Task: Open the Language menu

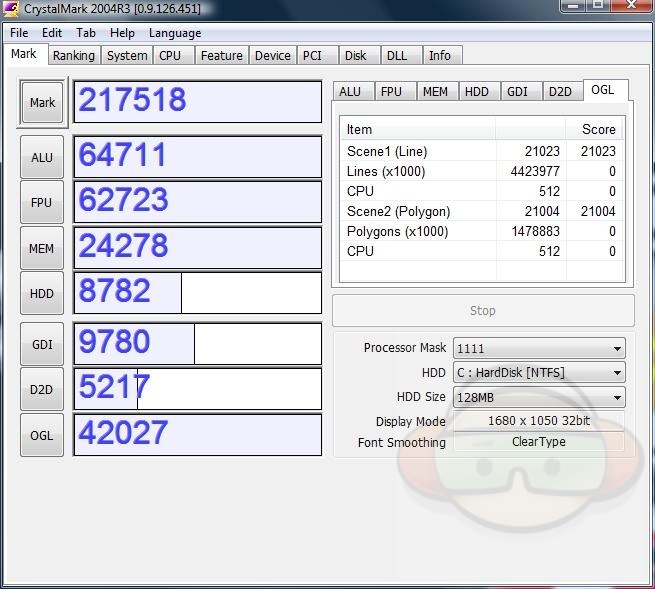Action: point(175,33)
